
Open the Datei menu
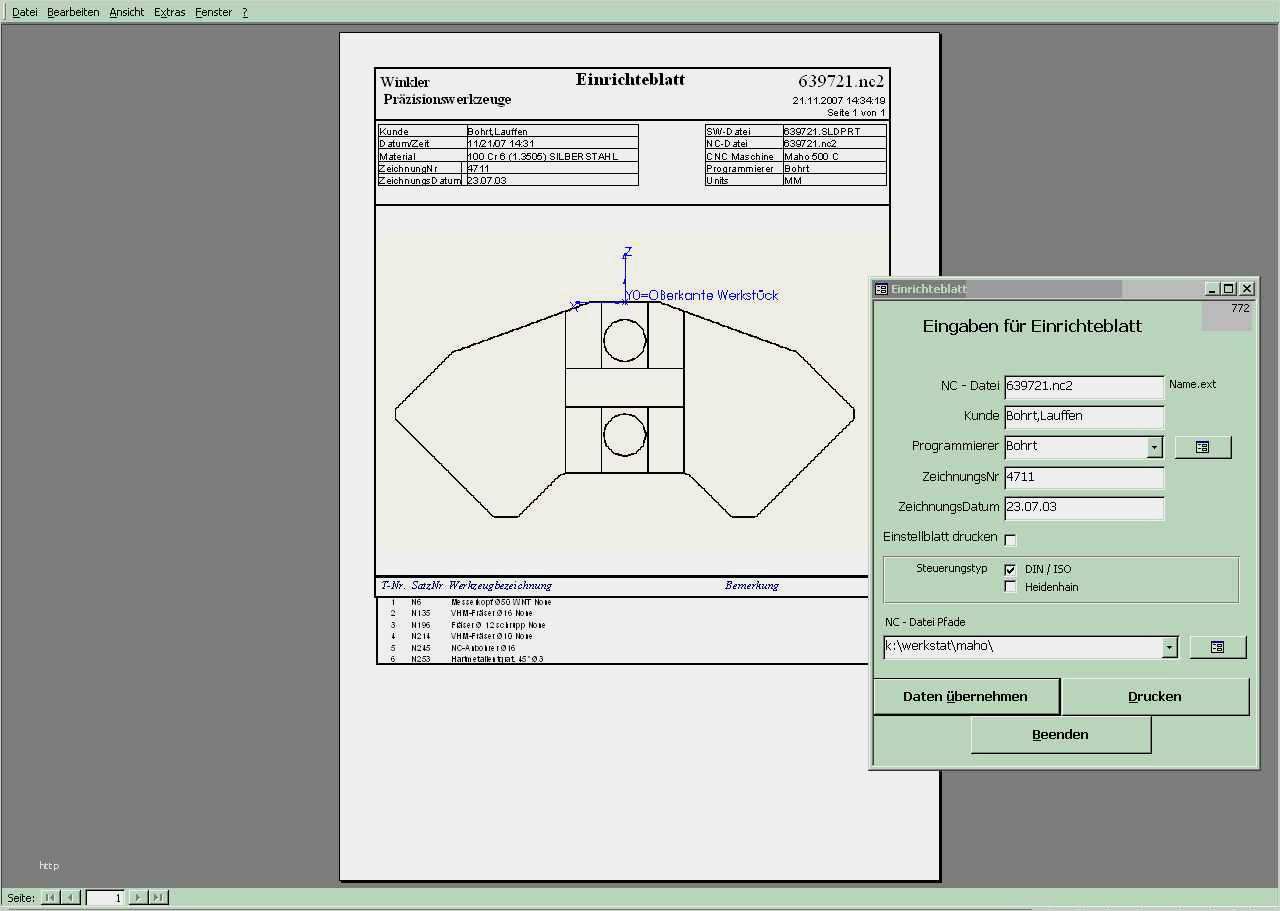point(25,12)
